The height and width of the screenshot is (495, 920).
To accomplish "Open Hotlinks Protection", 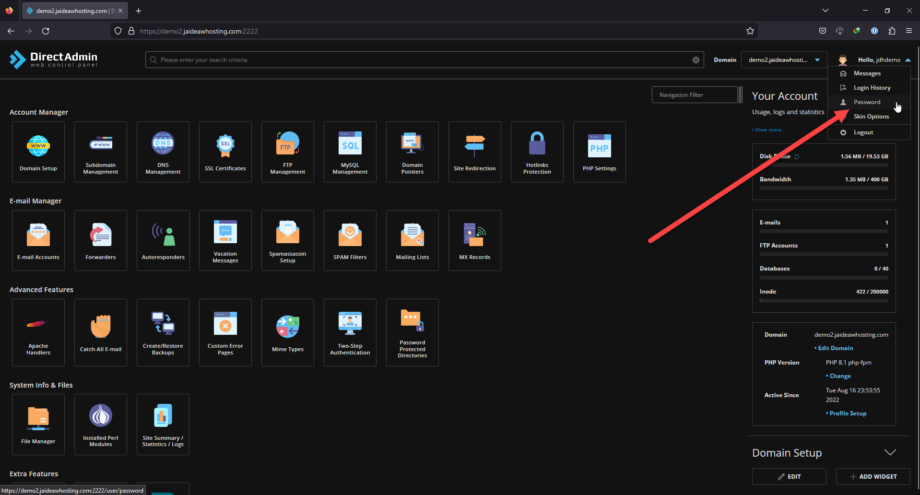I will point(537,151).
